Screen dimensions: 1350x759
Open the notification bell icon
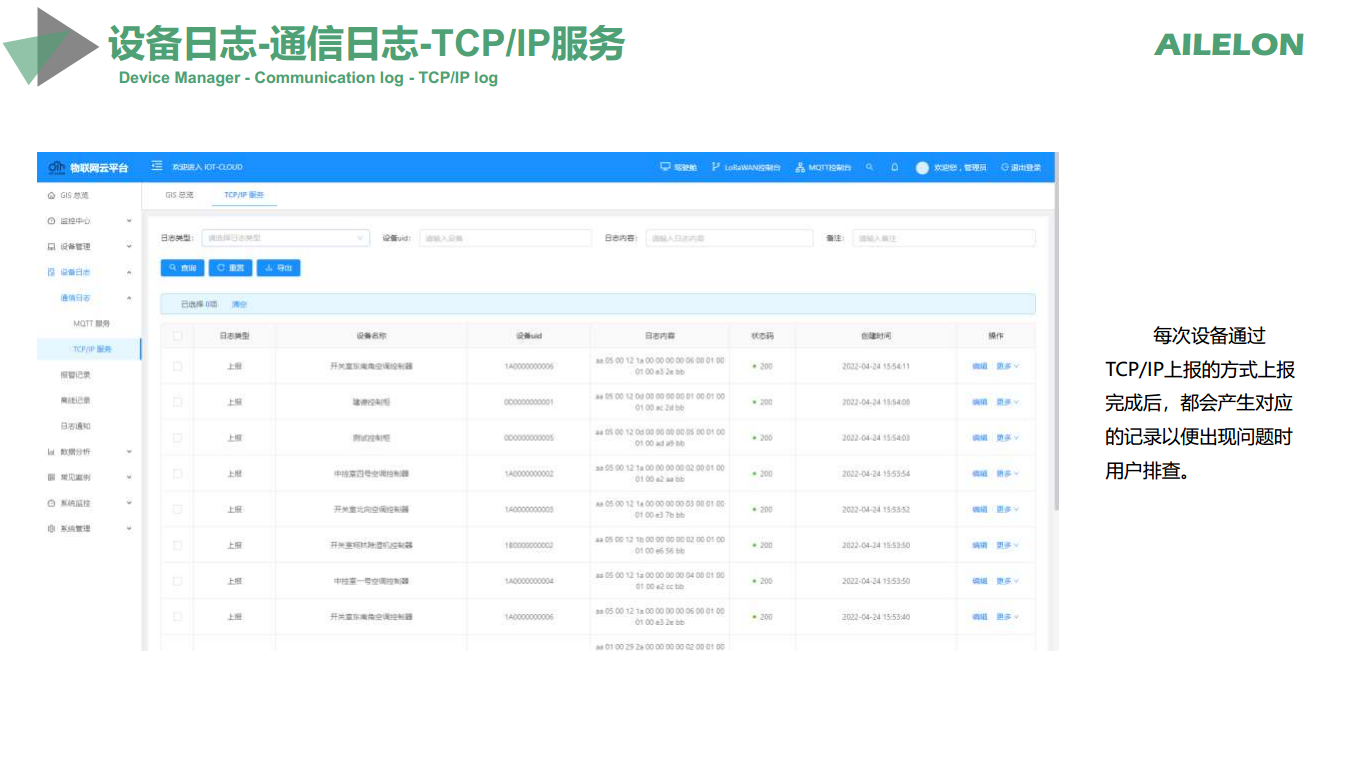pyautogui.click(x=895, y=167)
